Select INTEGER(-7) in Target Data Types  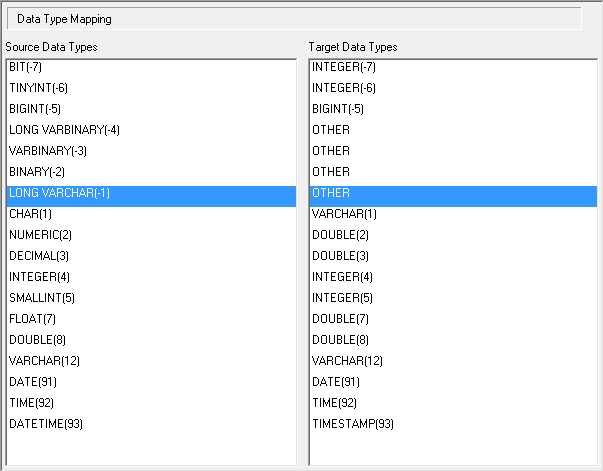342,67
